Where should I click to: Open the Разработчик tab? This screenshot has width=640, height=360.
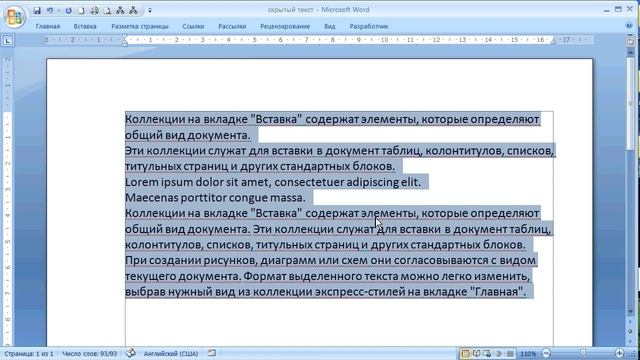[369, 26]
